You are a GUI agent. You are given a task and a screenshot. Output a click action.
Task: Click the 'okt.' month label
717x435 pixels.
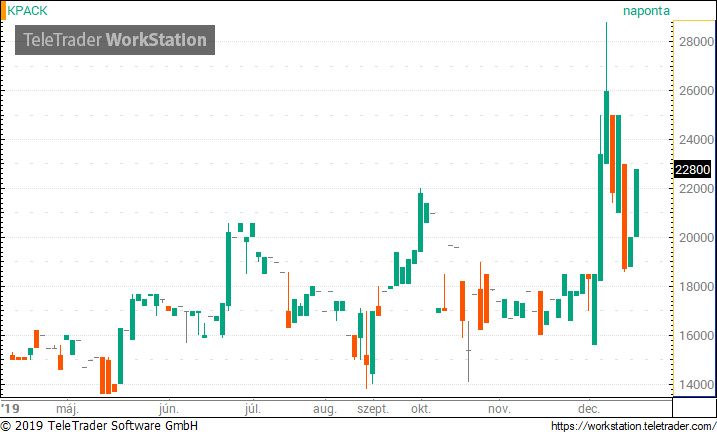point(421,408)
